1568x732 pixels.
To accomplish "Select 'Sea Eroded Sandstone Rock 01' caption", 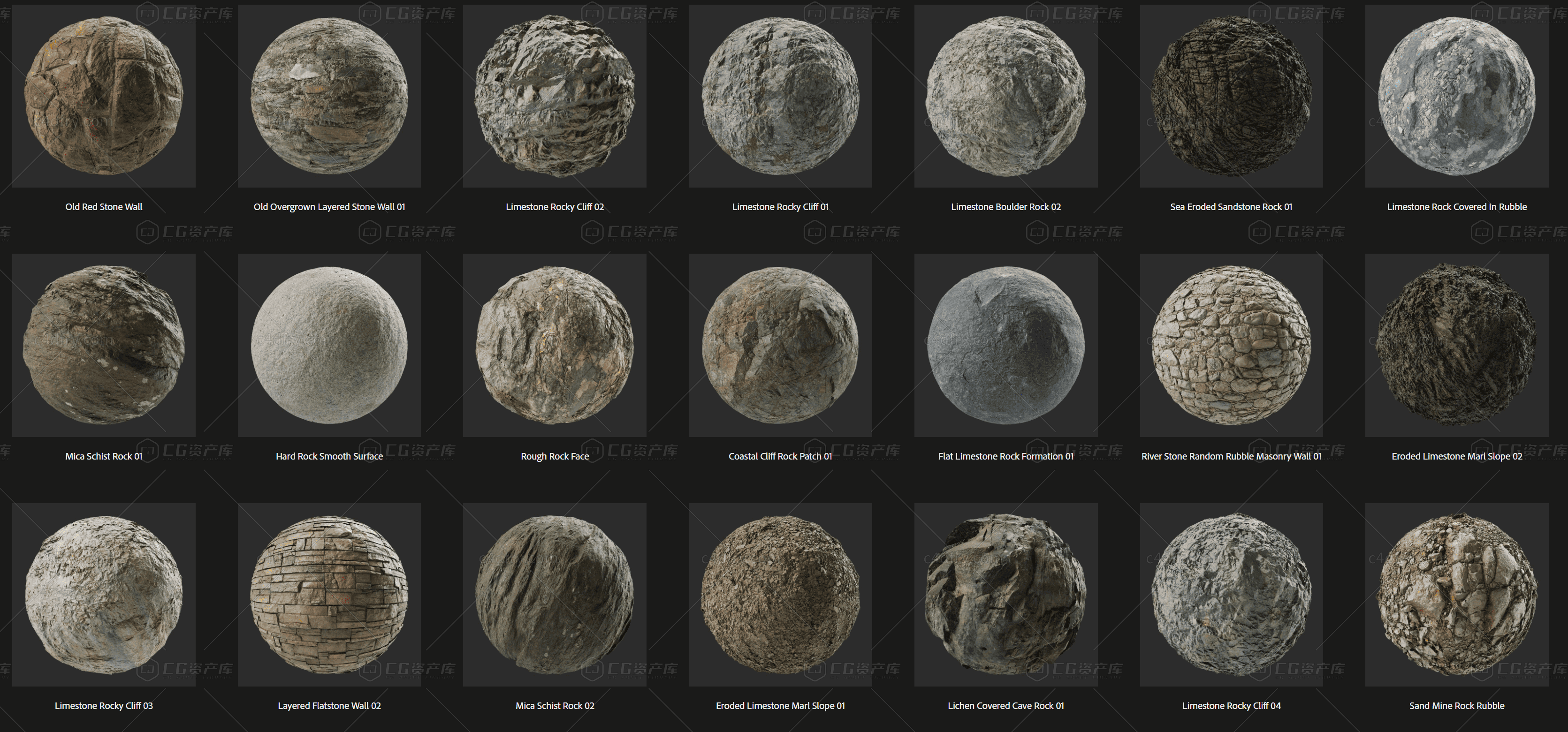I will tap(1232, 207).
